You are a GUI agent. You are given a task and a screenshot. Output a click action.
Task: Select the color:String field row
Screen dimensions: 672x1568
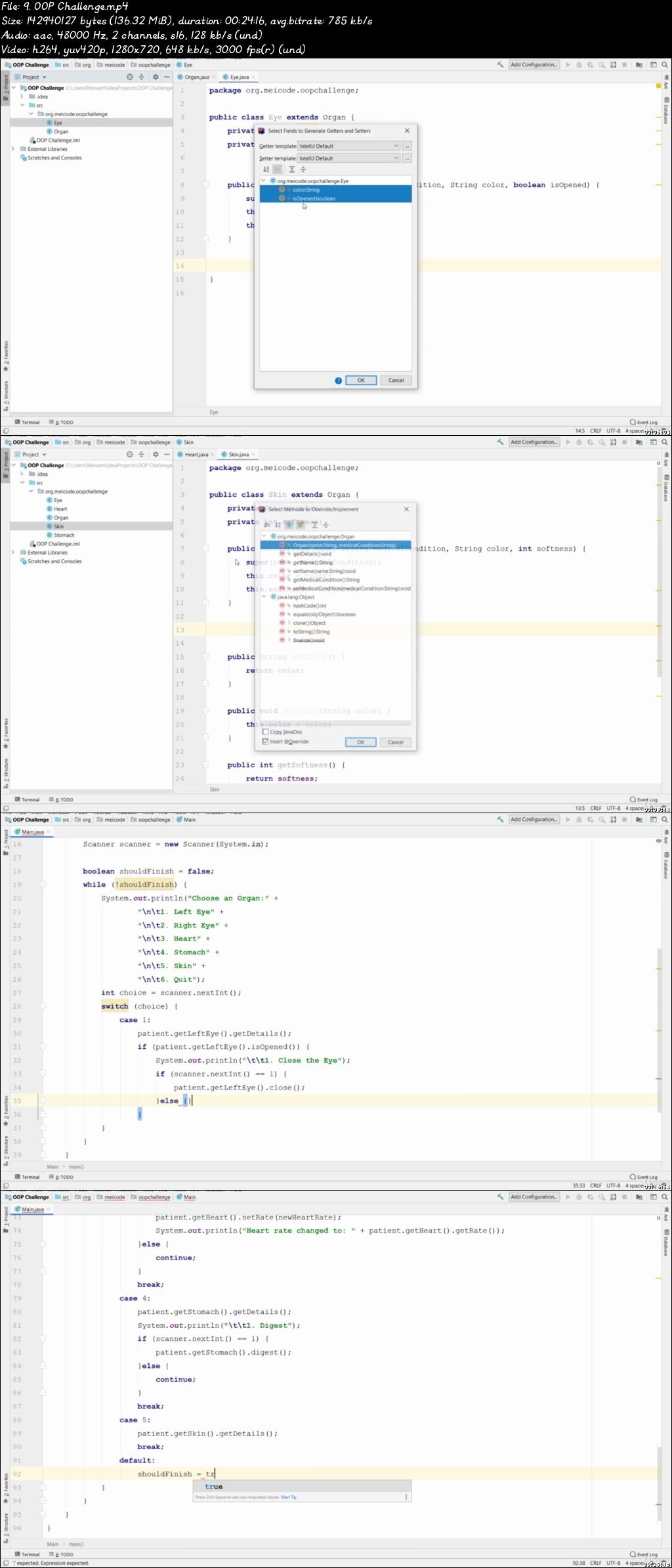click(x=336, y=190)
